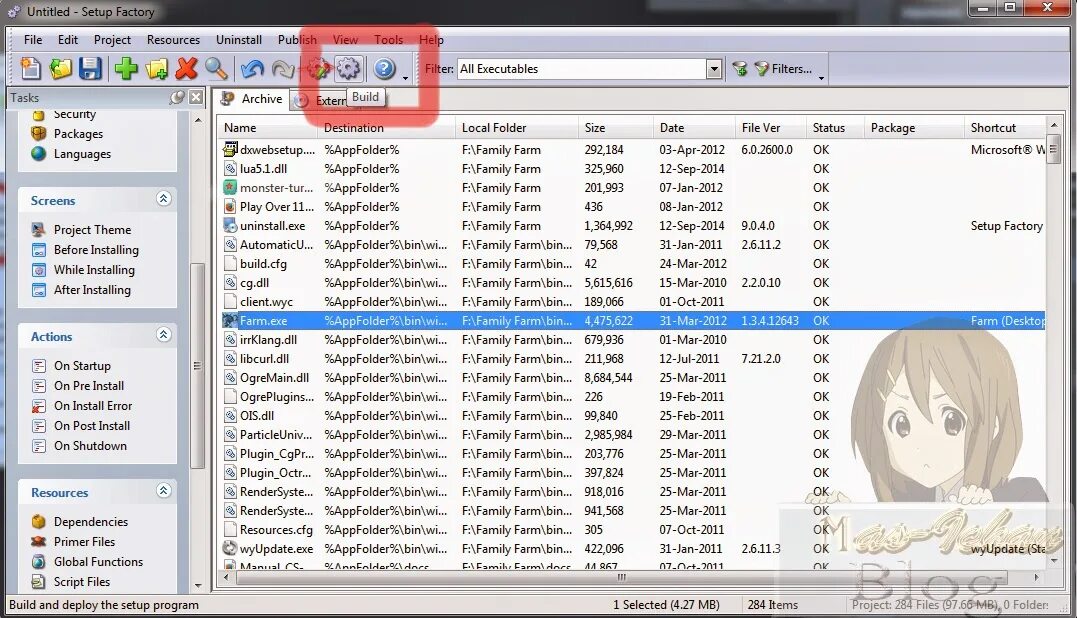Sort files by the Name column header
The image size is (1077, 618).
[x=269, y=128]
